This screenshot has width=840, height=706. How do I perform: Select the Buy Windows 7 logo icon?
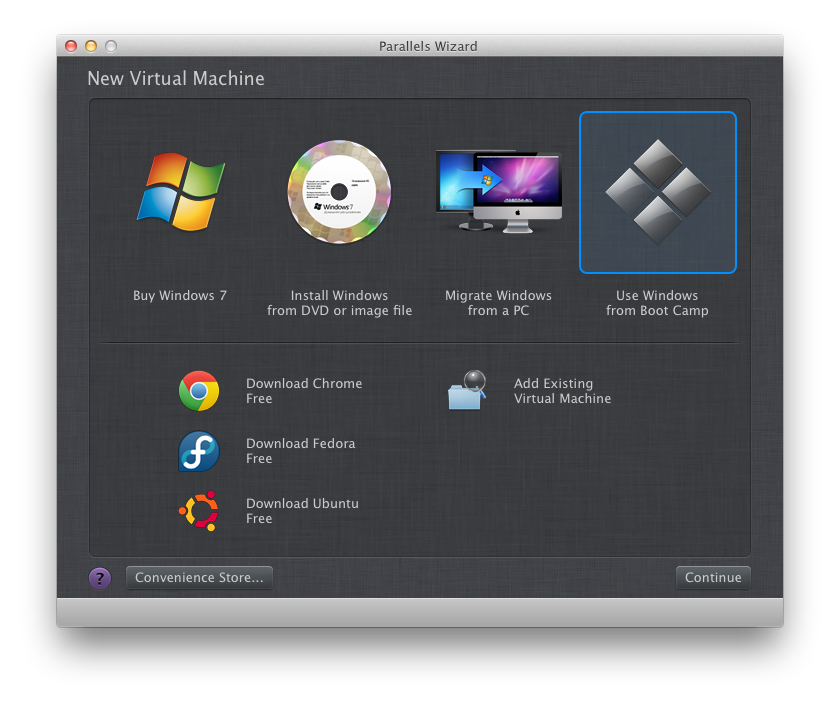tap(181, 191)
